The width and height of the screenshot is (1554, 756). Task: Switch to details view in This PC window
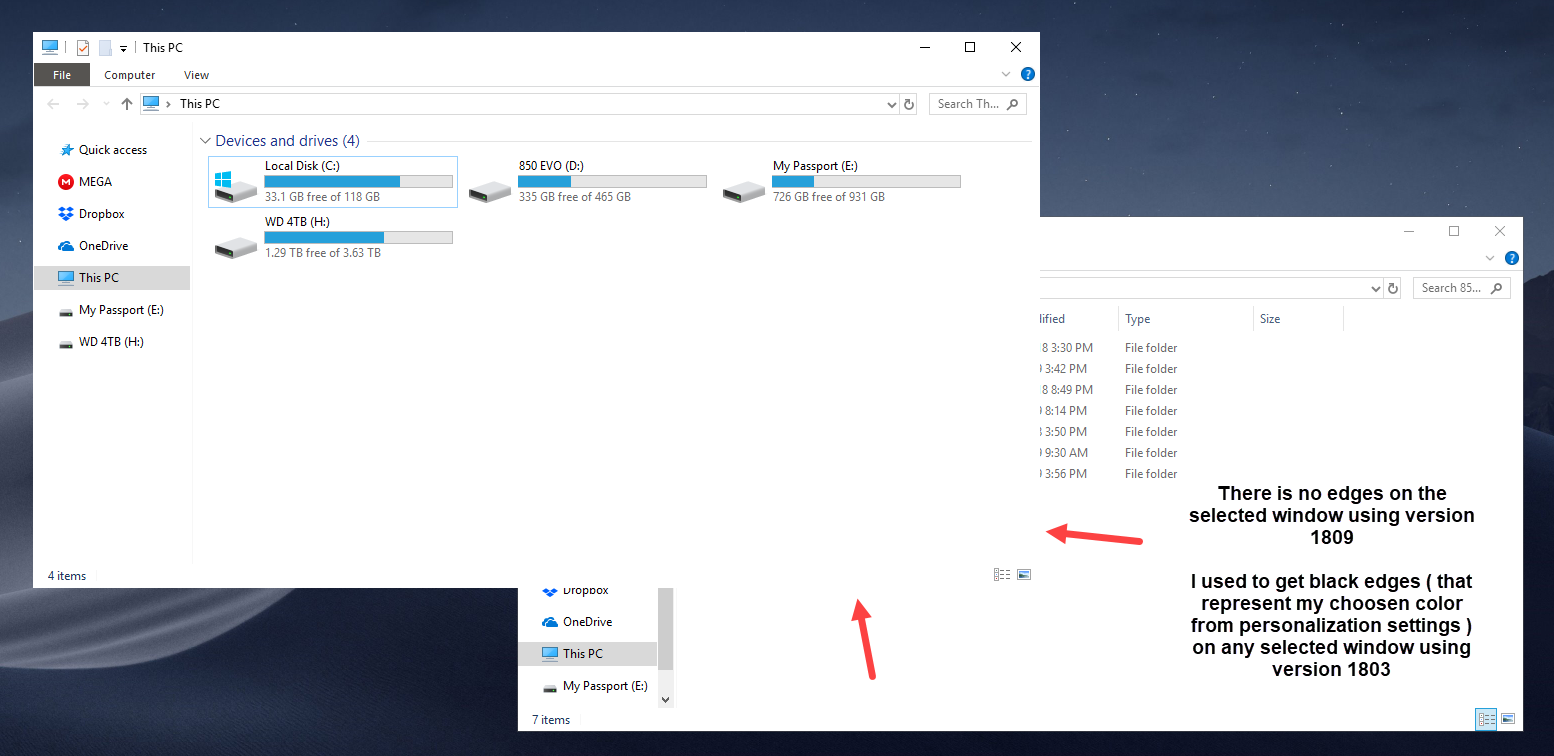point(1001,575)
